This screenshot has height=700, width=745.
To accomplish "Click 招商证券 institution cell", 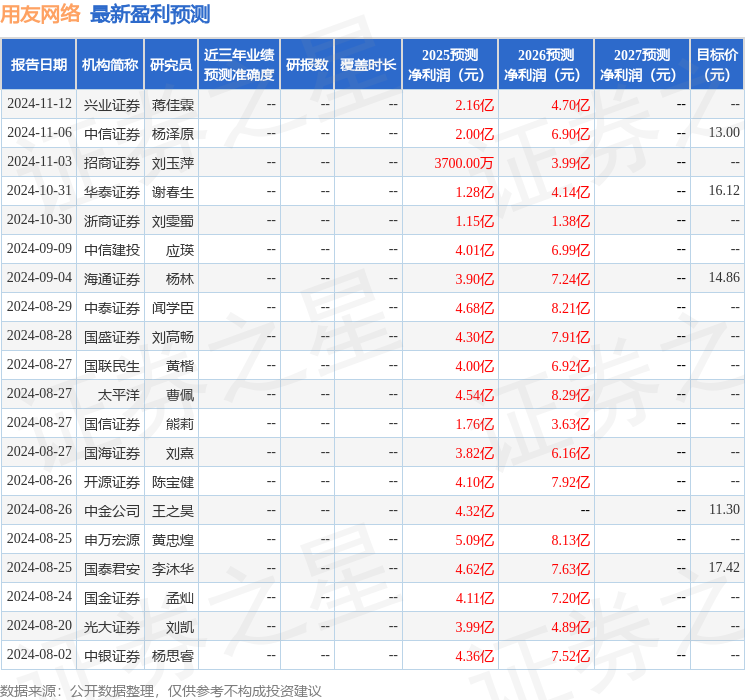I will click(112, 163).
